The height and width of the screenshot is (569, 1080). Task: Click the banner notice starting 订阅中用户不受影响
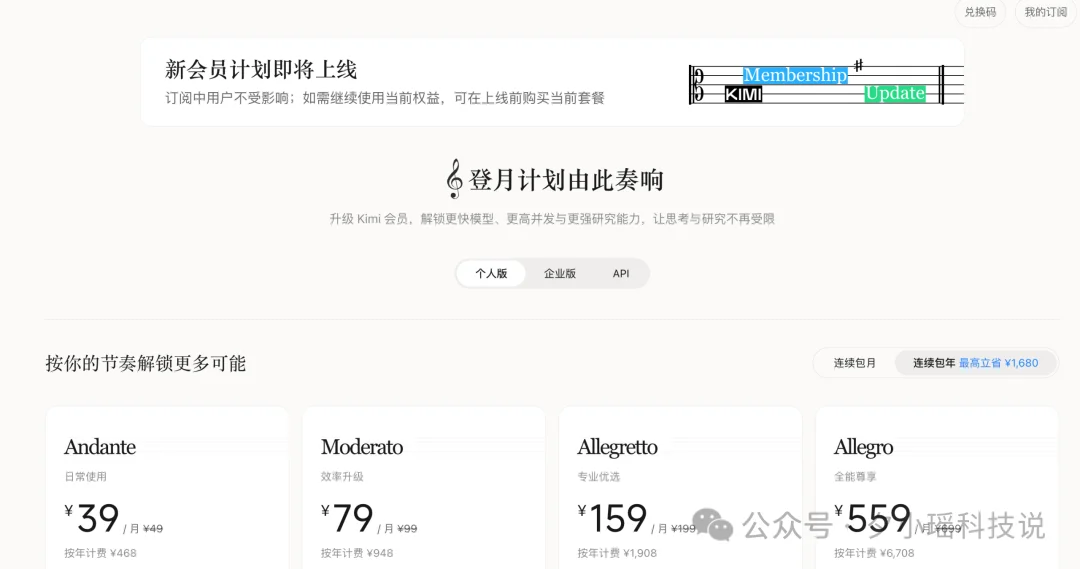tap(384, 99)
